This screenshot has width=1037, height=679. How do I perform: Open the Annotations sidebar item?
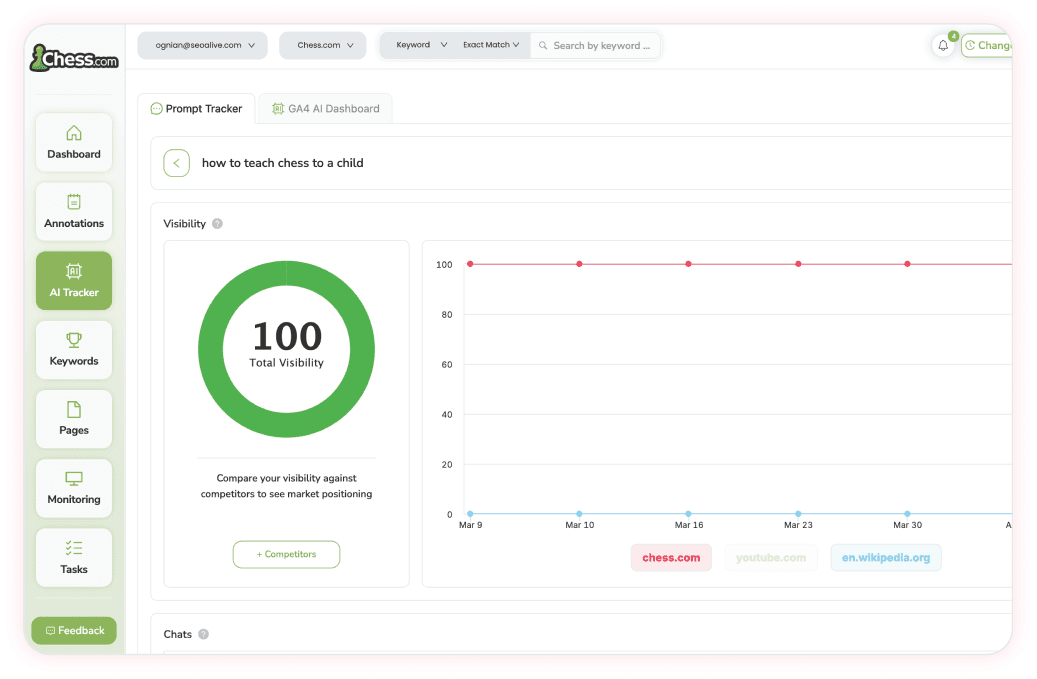74,212
